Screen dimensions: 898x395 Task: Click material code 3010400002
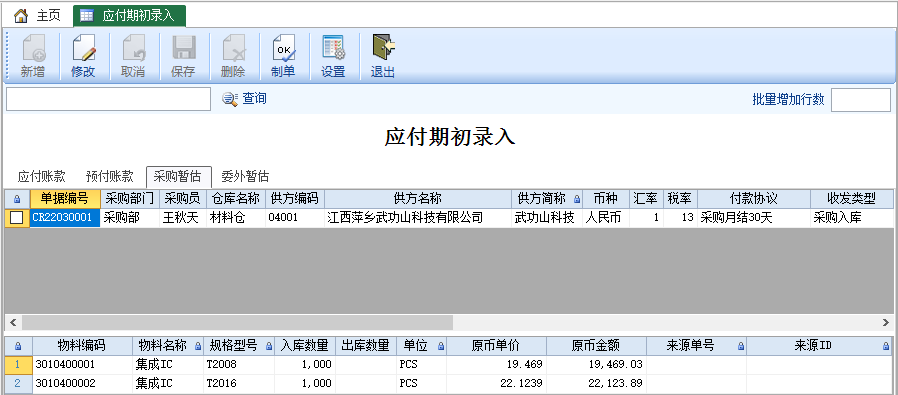[82, 383]
